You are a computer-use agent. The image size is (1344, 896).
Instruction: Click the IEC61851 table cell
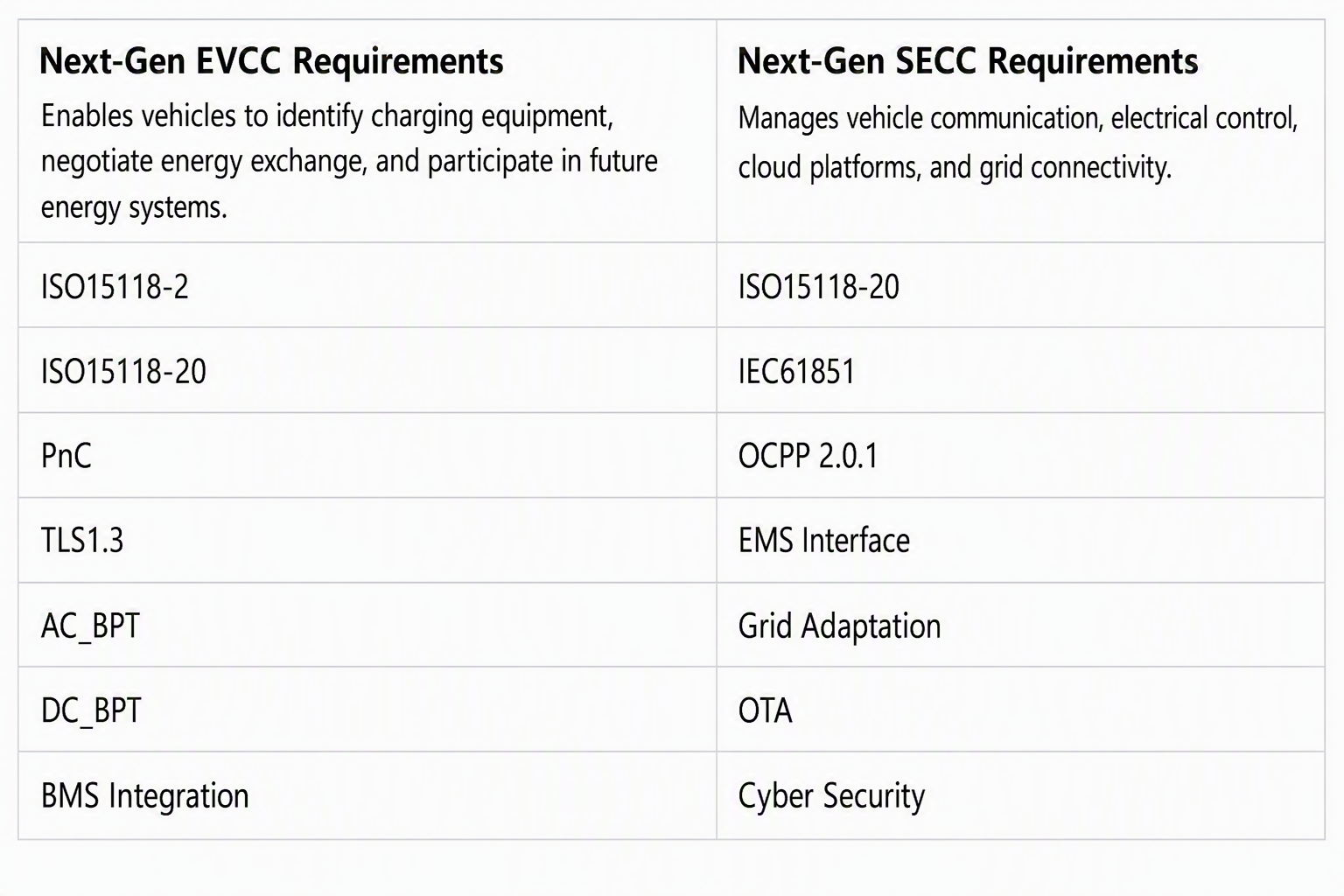point(1020,371)
